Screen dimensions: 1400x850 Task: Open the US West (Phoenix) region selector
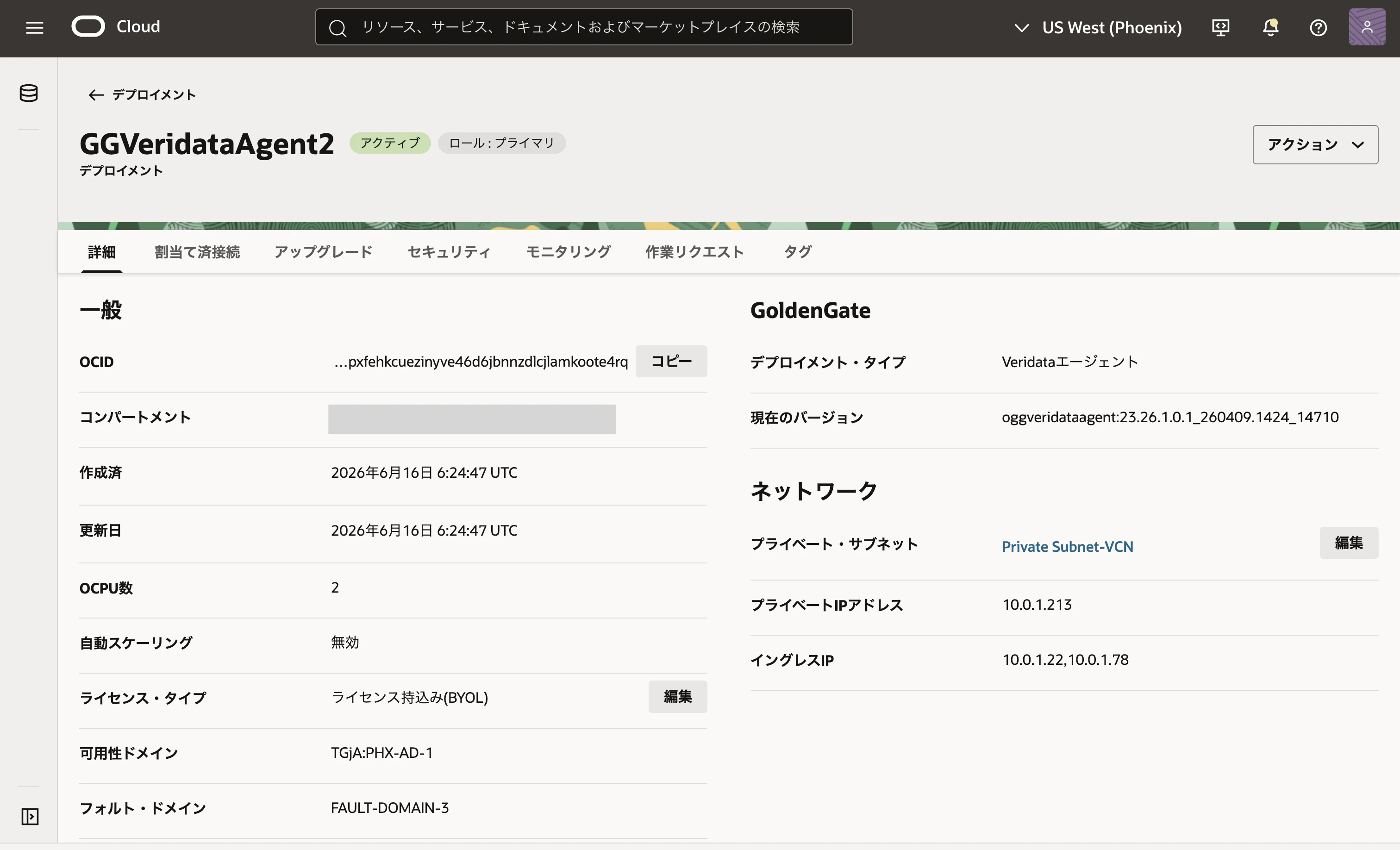click(x=1098, y=27)
